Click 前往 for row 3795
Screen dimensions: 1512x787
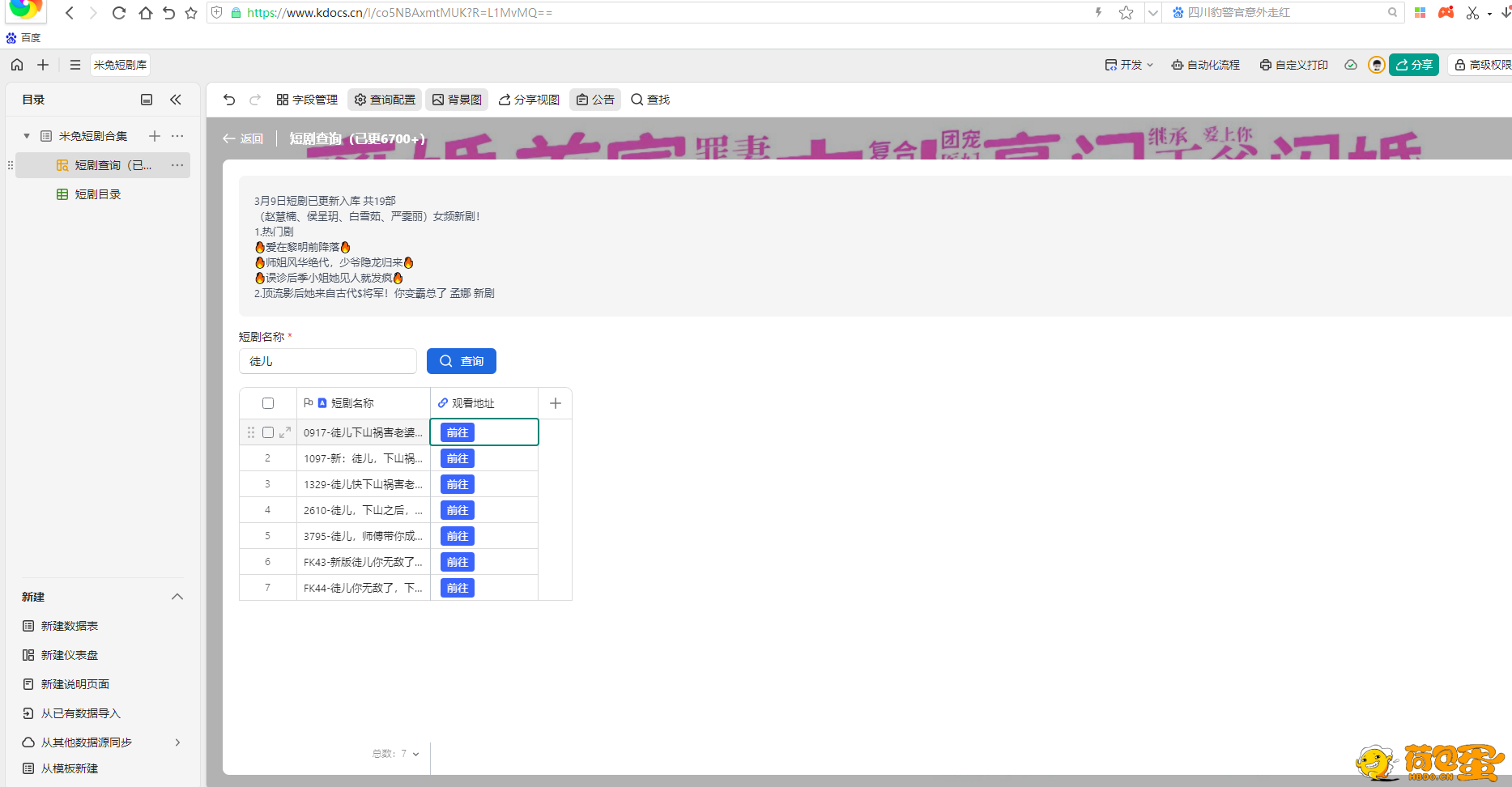point(458,536)
